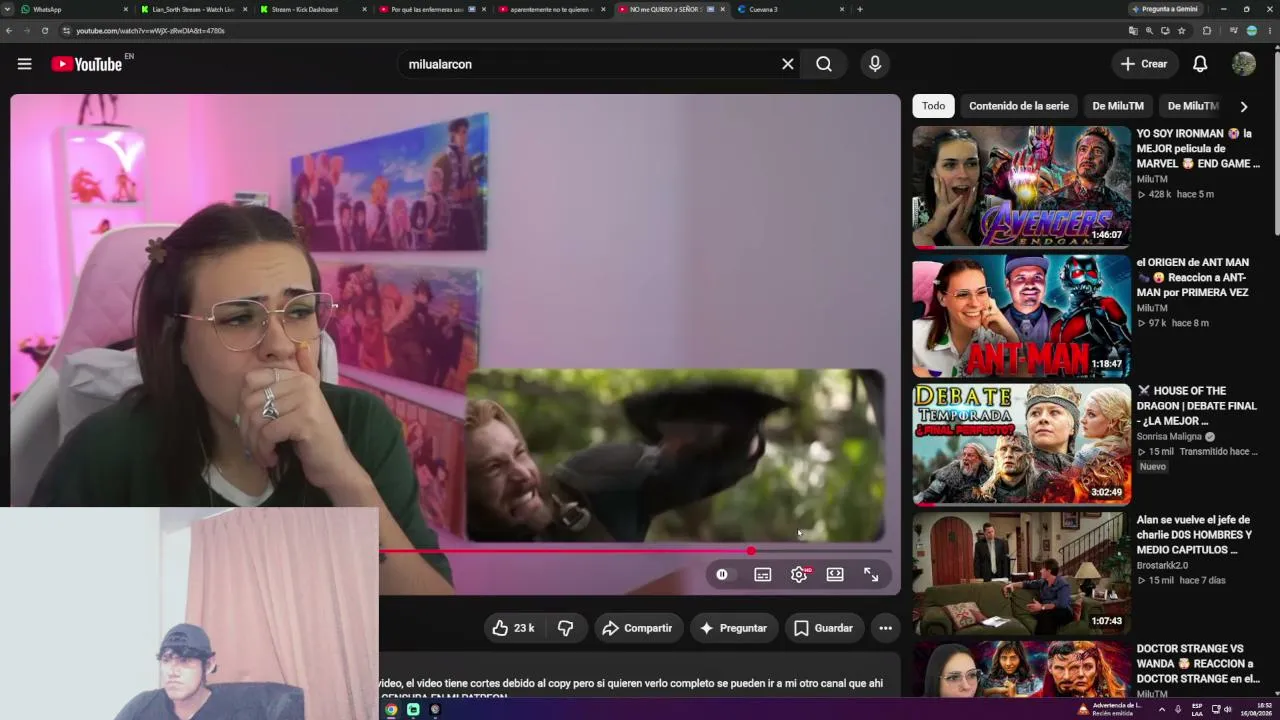Open Chrome from the taskbar
The image size is (1280, 720).
(x=391, y=710)
